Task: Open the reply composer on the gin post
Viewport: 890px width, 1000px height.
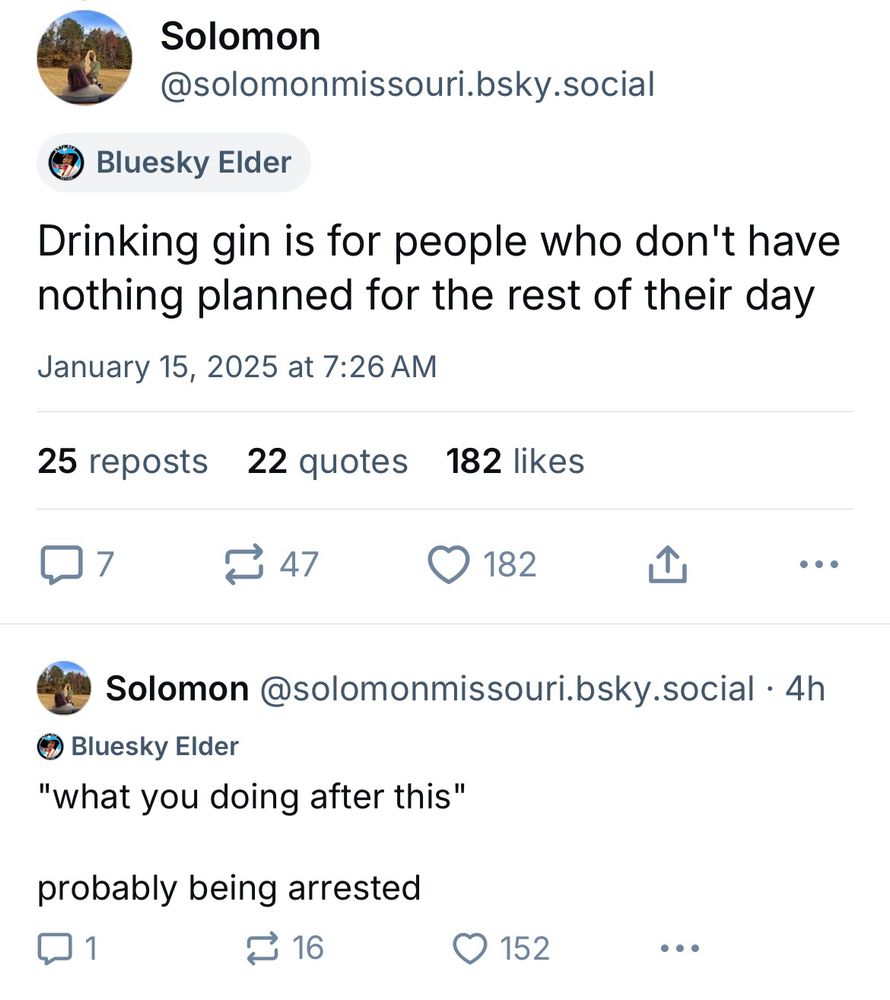Action: (62, 563)
